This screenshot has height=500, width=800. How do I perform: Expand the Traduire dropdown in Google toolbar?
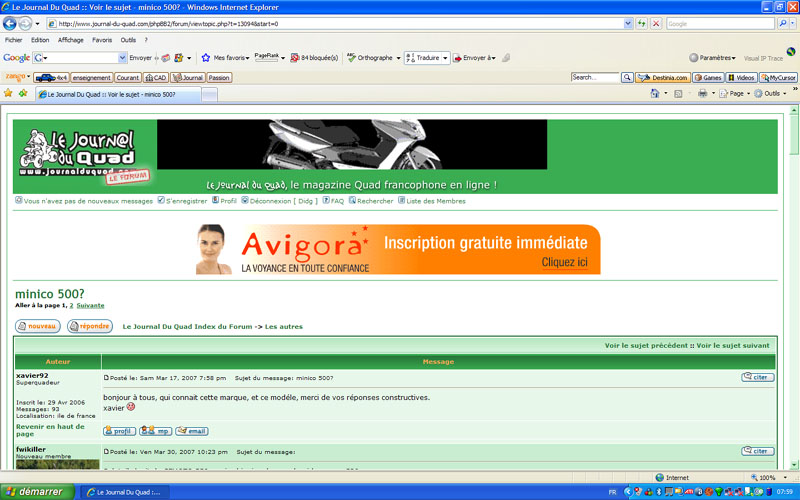427,58
